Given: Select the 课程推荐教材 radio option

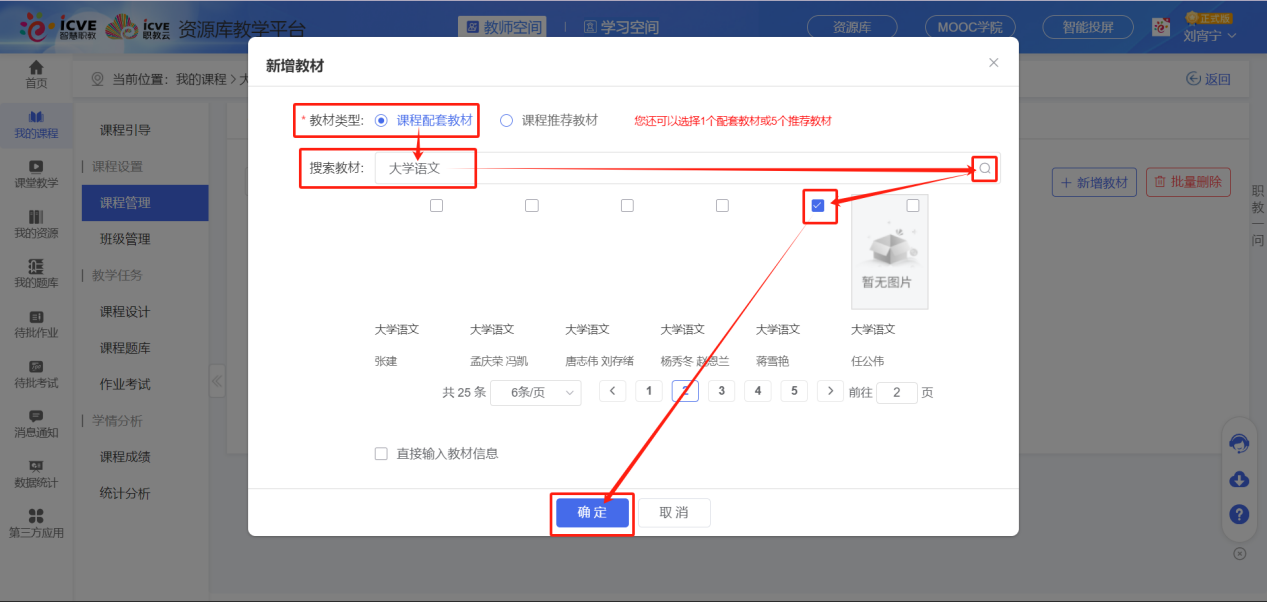Looking at the screenshot, I should (x=506, y=120).
